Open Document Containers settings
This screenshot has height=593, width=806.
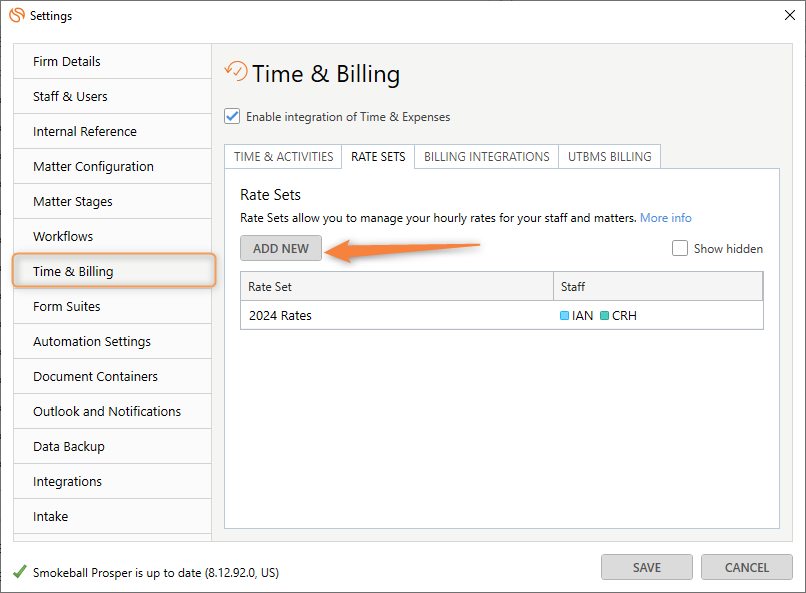click(113, 377)
